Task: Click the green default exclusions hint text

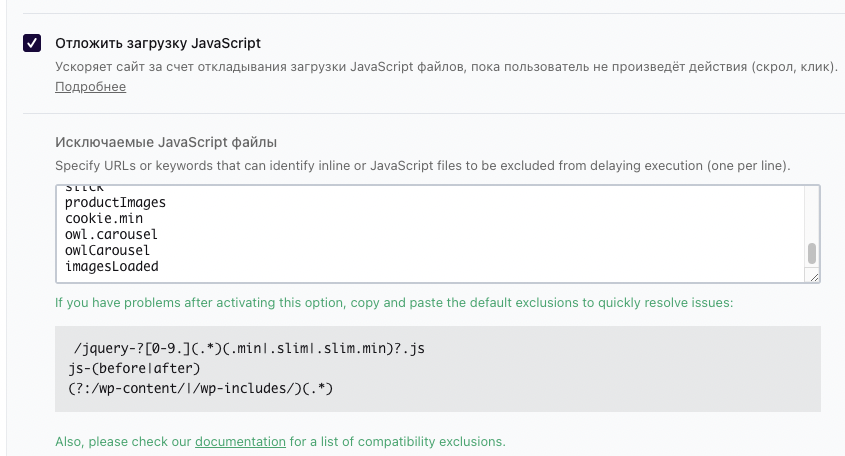Action: [394, 302]
